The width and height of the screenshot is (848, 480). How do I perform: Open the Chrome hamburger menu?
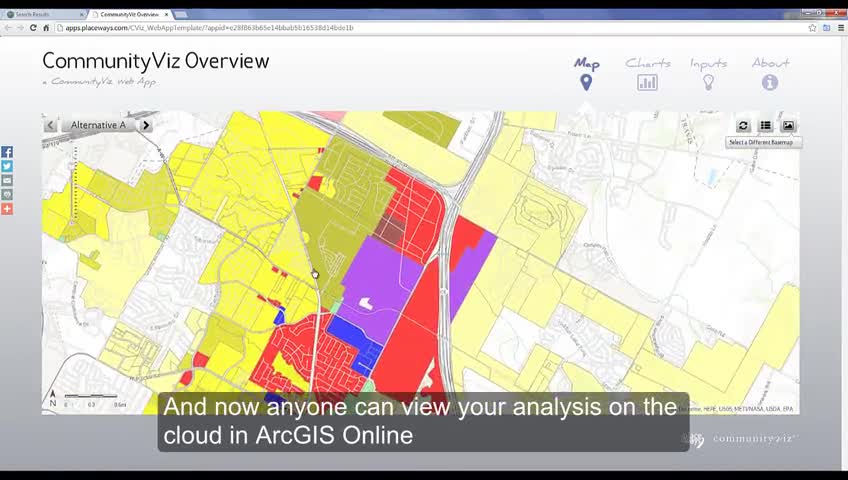[841, 28]
